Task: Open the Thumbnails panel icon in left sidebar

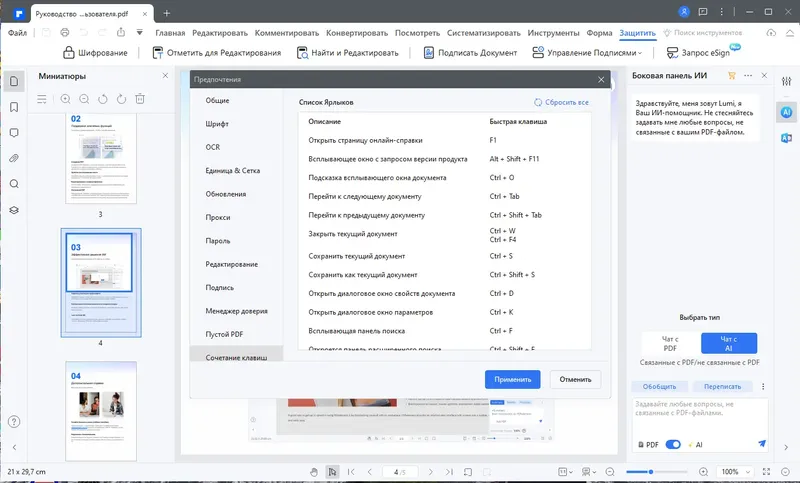Action: pyautogui.click(x=14, y=81)
